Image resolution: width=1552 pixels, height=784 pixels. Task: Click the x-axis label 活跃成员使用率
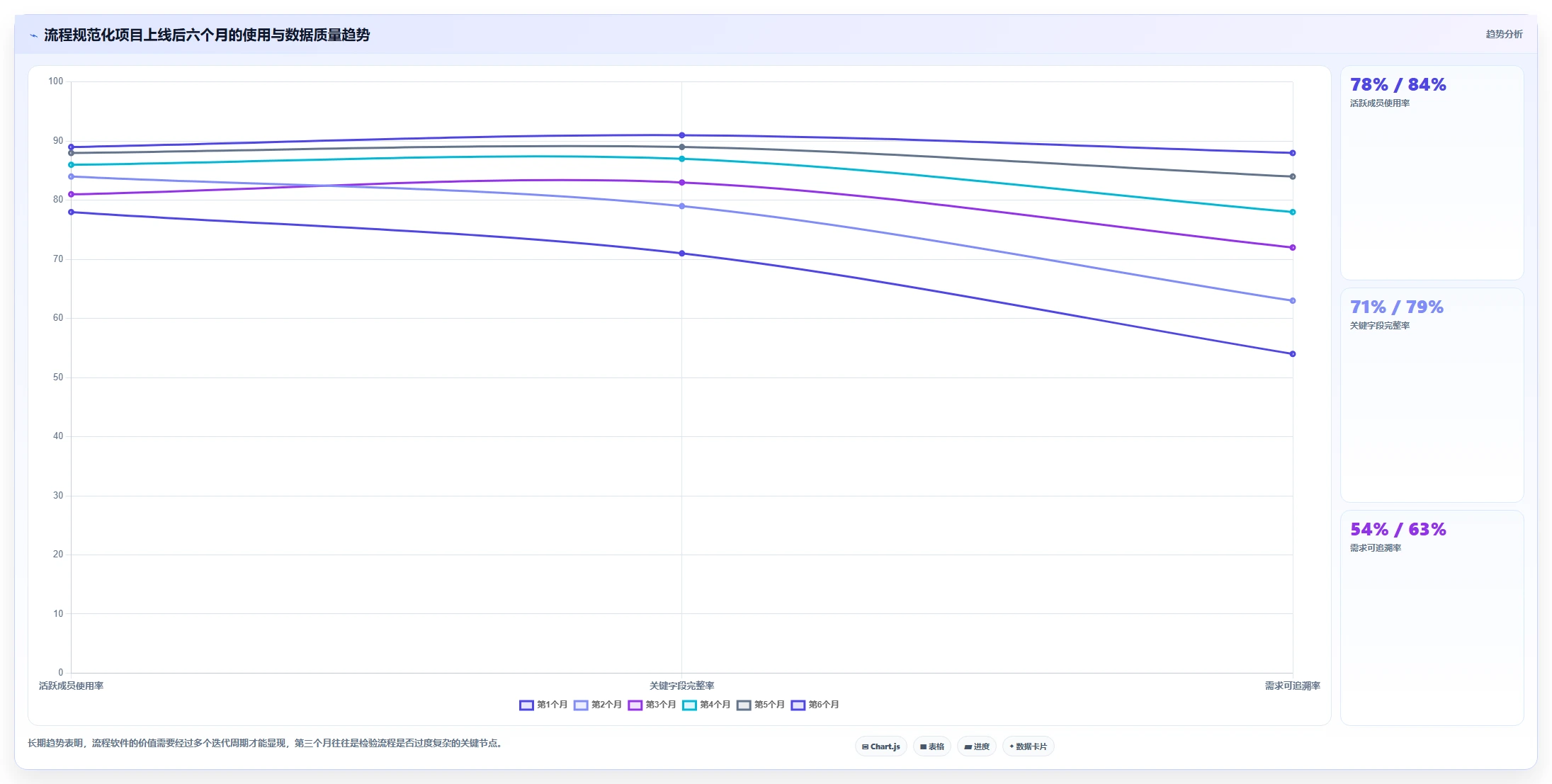pos(71,686)
